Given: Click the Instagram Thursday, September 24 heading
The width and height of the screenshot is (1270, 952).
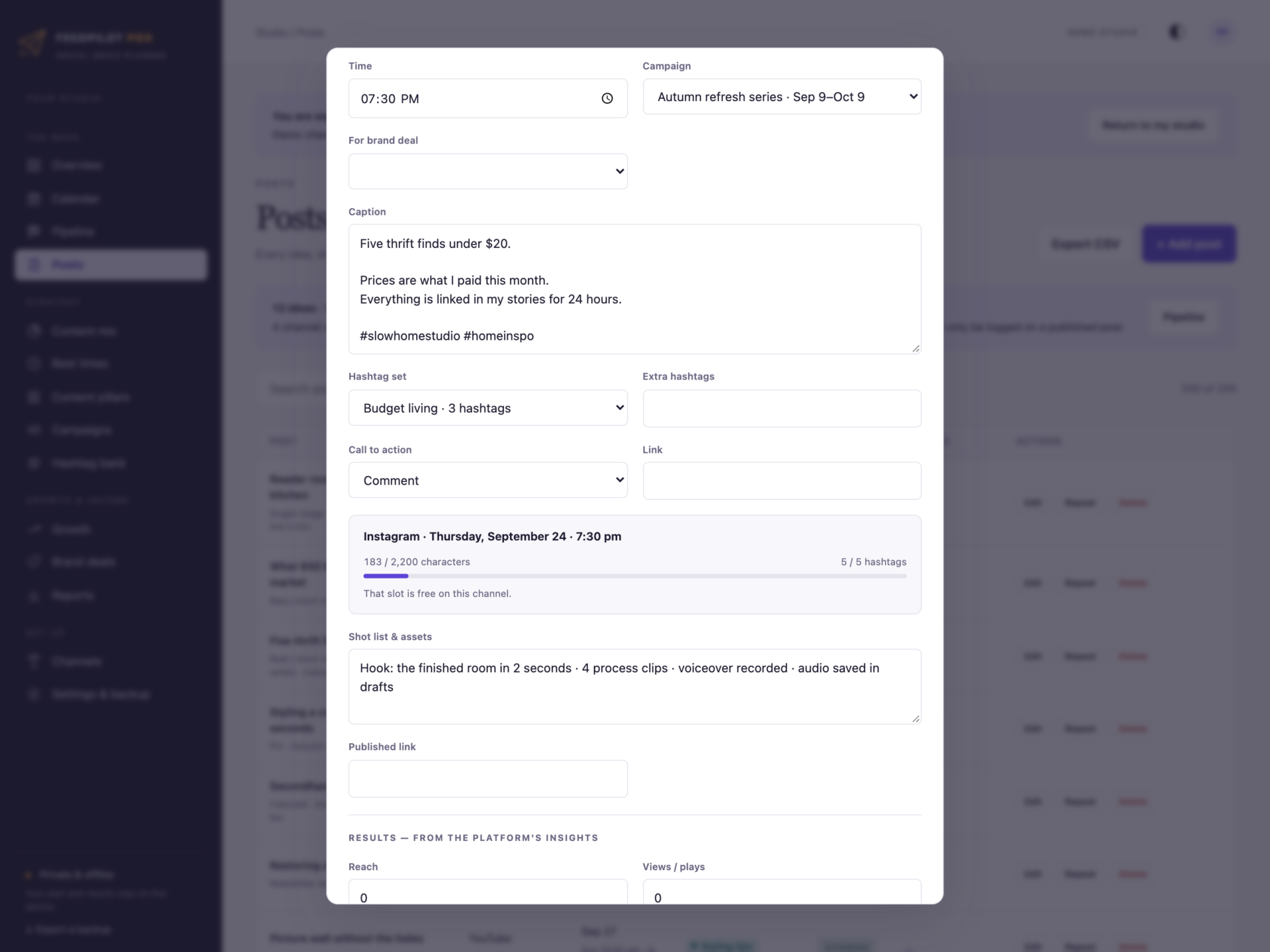Looking at the screenshot, I should (492, 536).
